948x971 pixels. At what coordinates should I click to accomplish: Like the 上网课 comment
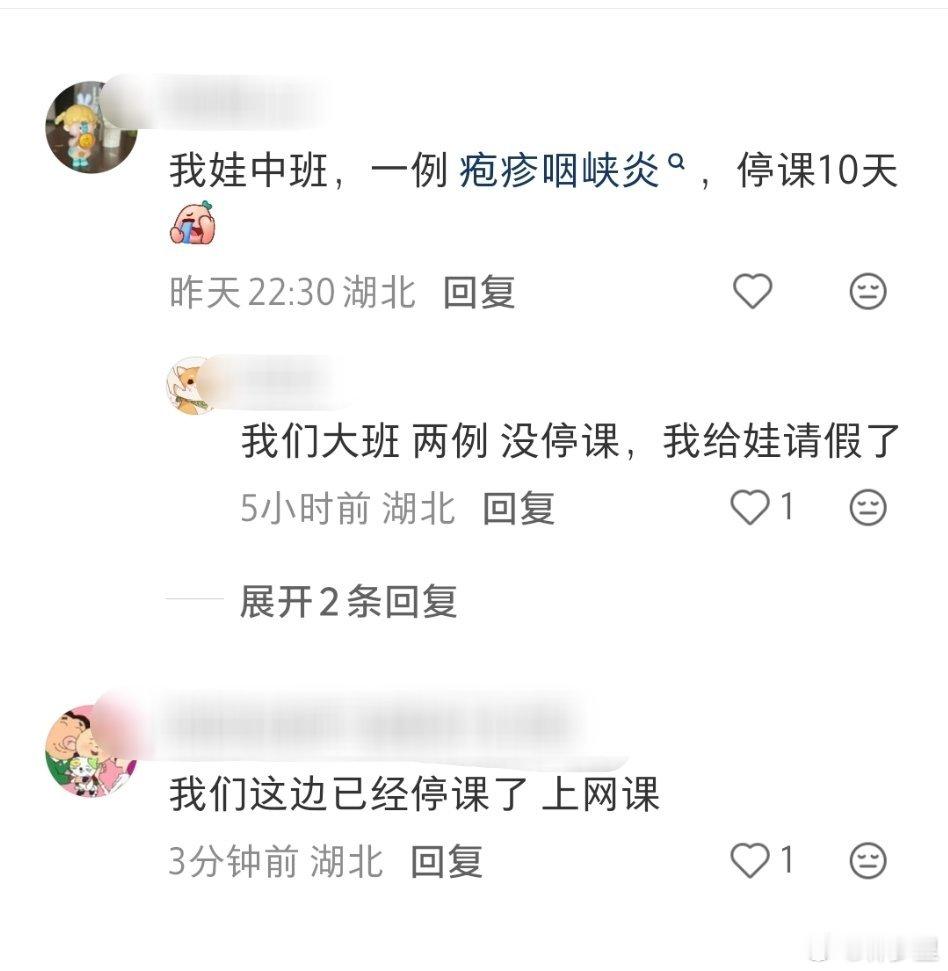click(x=750, y=860)
